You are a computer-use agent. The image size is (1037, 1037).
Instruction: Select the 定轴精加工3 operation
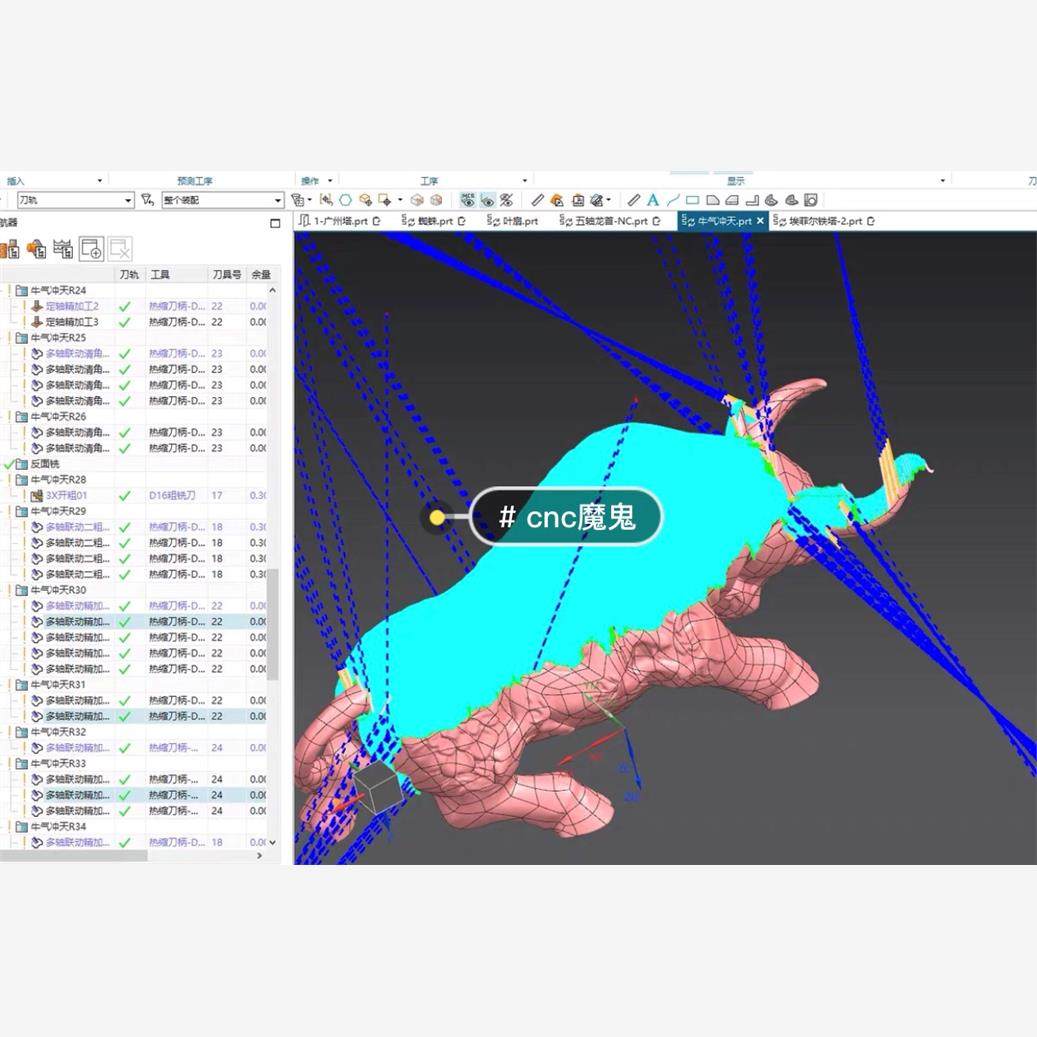point(72,322)
